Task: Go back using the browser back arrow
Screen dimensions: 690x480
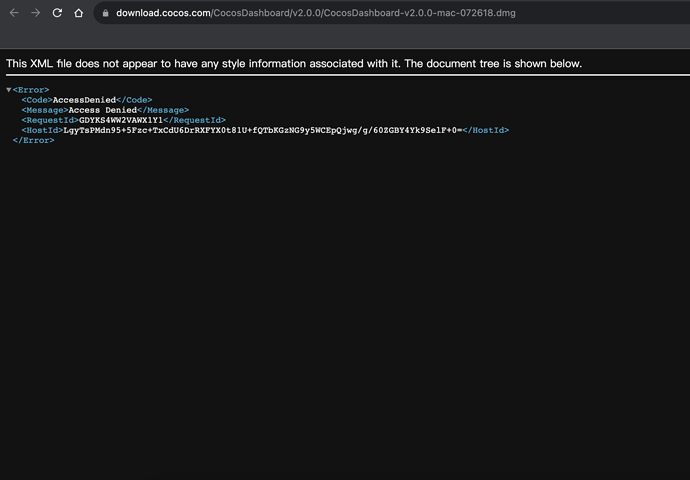Action: 14,13
